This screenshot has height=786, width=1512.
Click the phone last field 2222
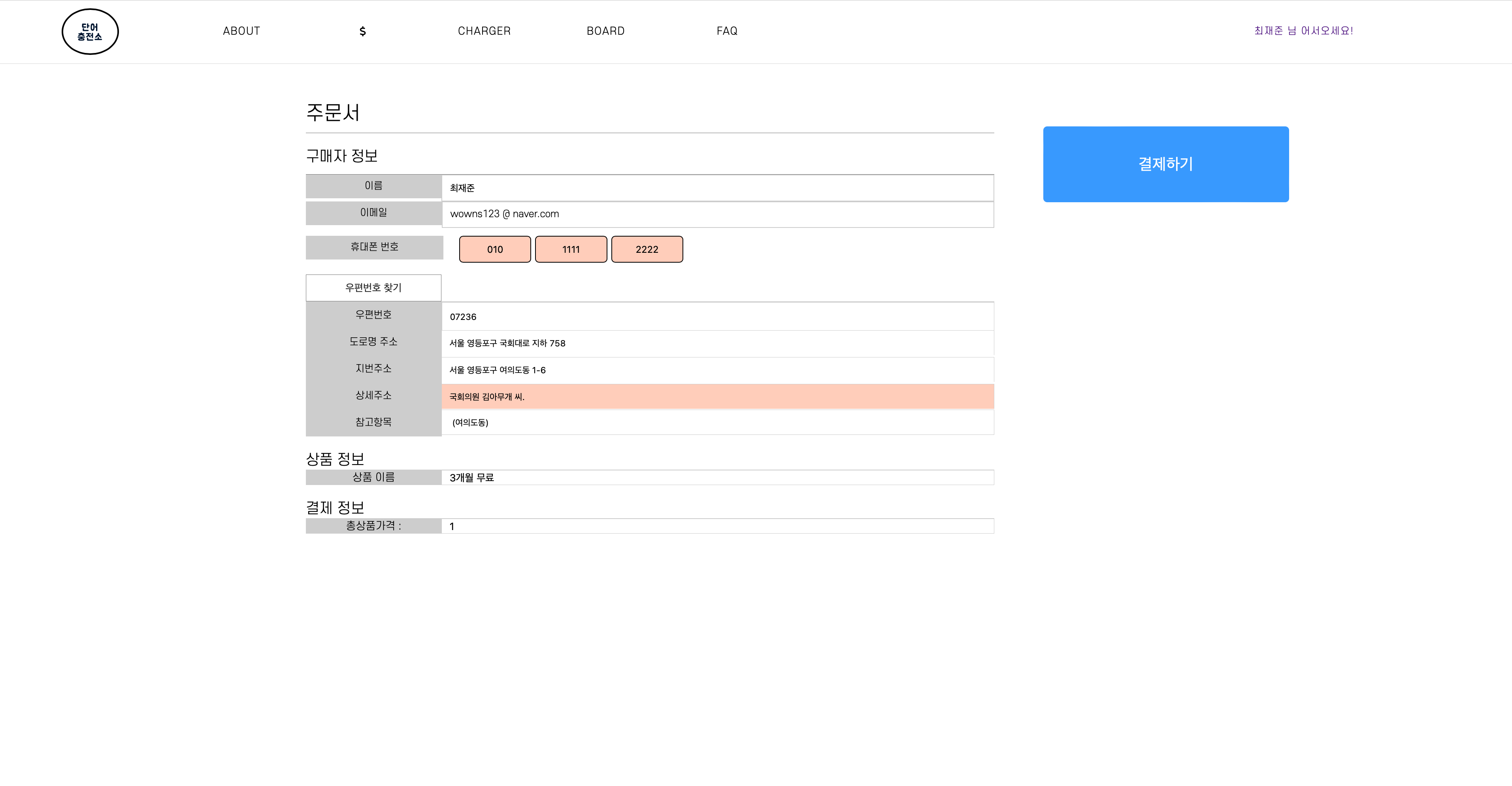pyautogui.click(x=647, y=249)
